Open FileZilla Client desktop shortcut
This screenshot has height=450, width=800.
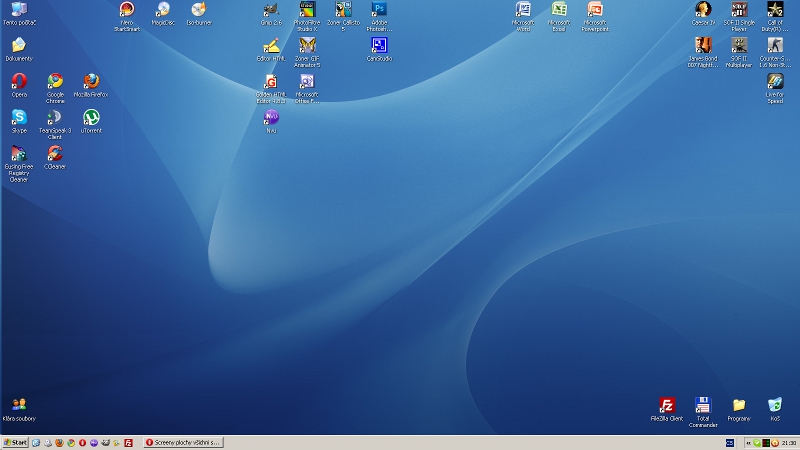coord(667,410)
